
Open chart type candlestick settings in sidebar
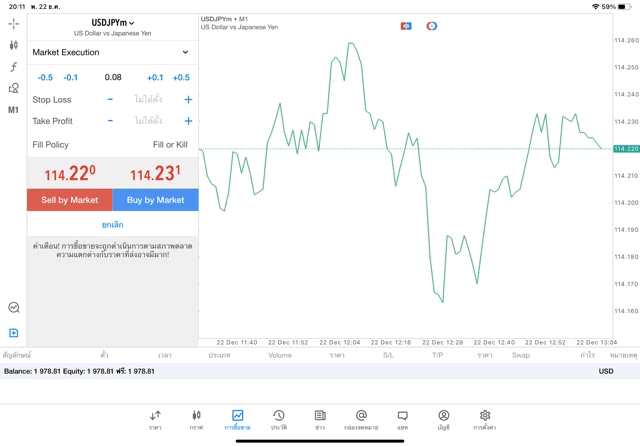tap(13, 45)
